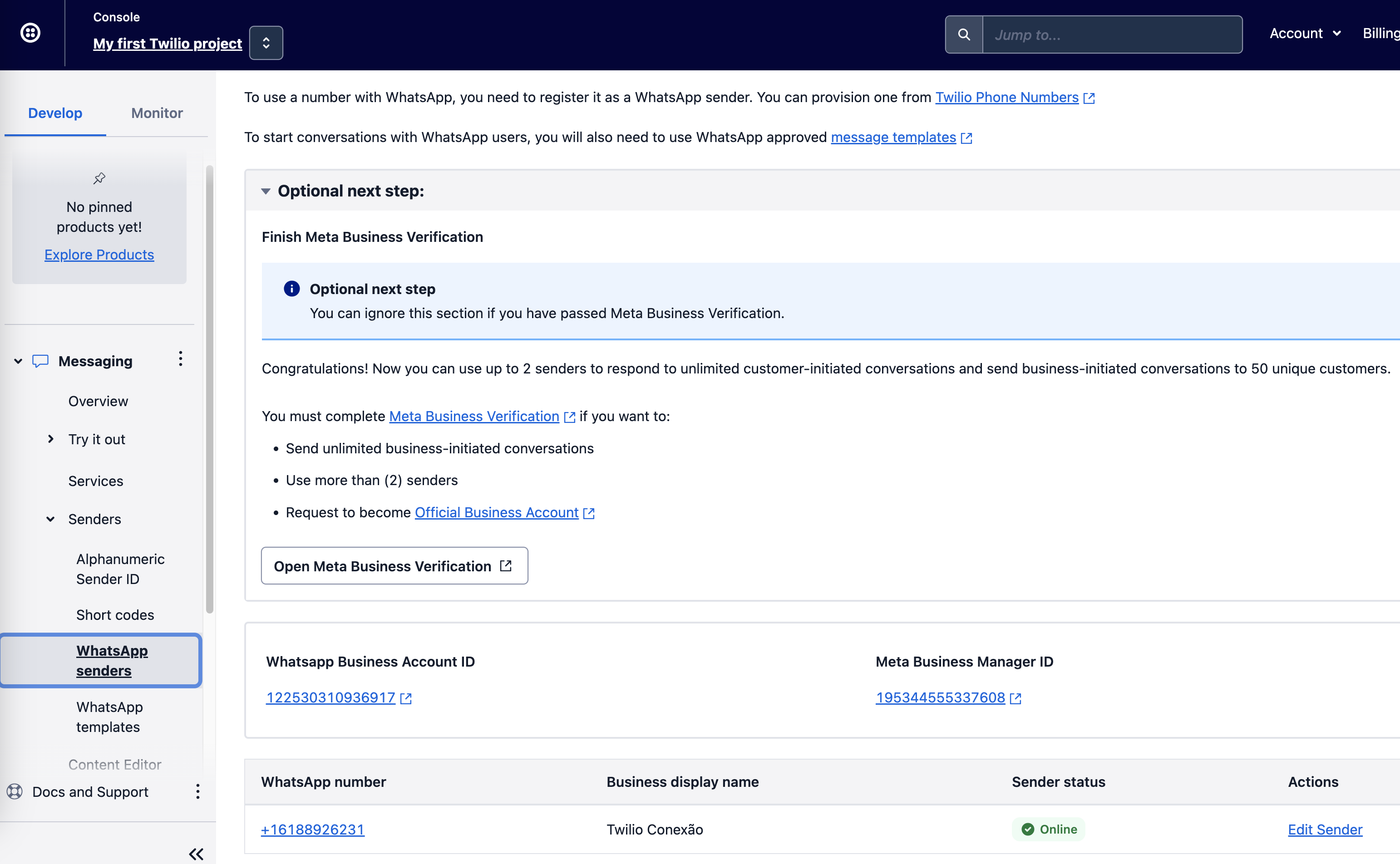Viewport: 1400px width, 864px height.
Task: Click the Messaging chat bubble icon
Action: [x=40, y=361]
